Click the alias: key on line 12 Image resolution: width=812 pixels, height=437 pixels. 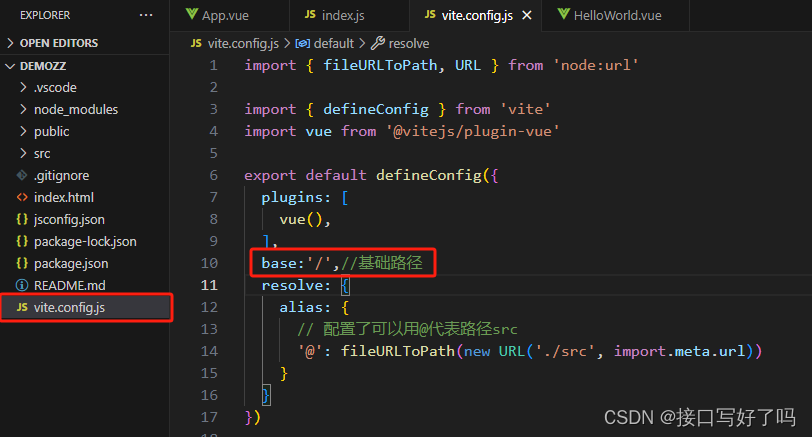point(305,307)
